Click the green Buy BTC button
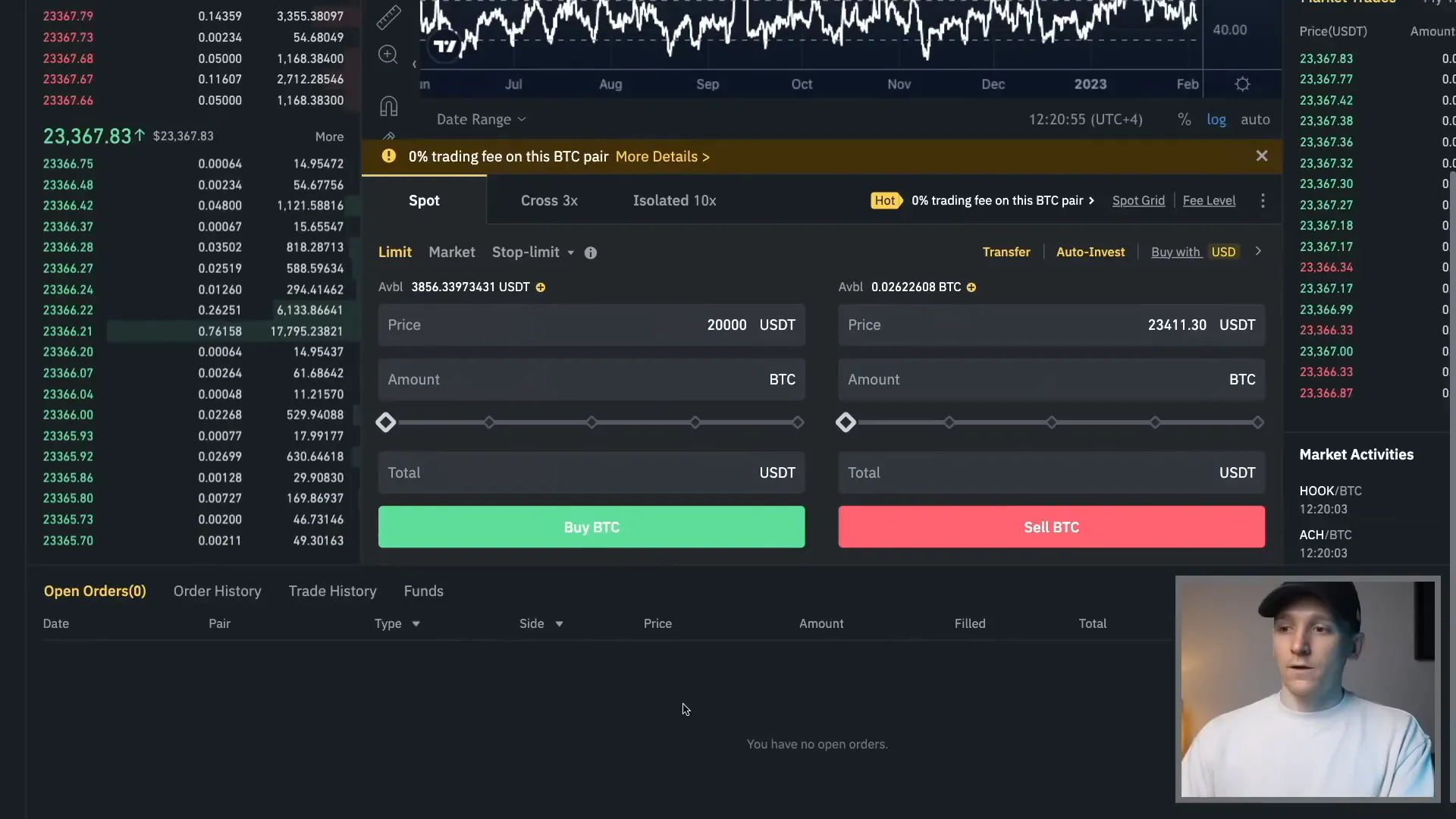Image resolution: width=1456 pixels, height=819 pixels. pos(591,527)
